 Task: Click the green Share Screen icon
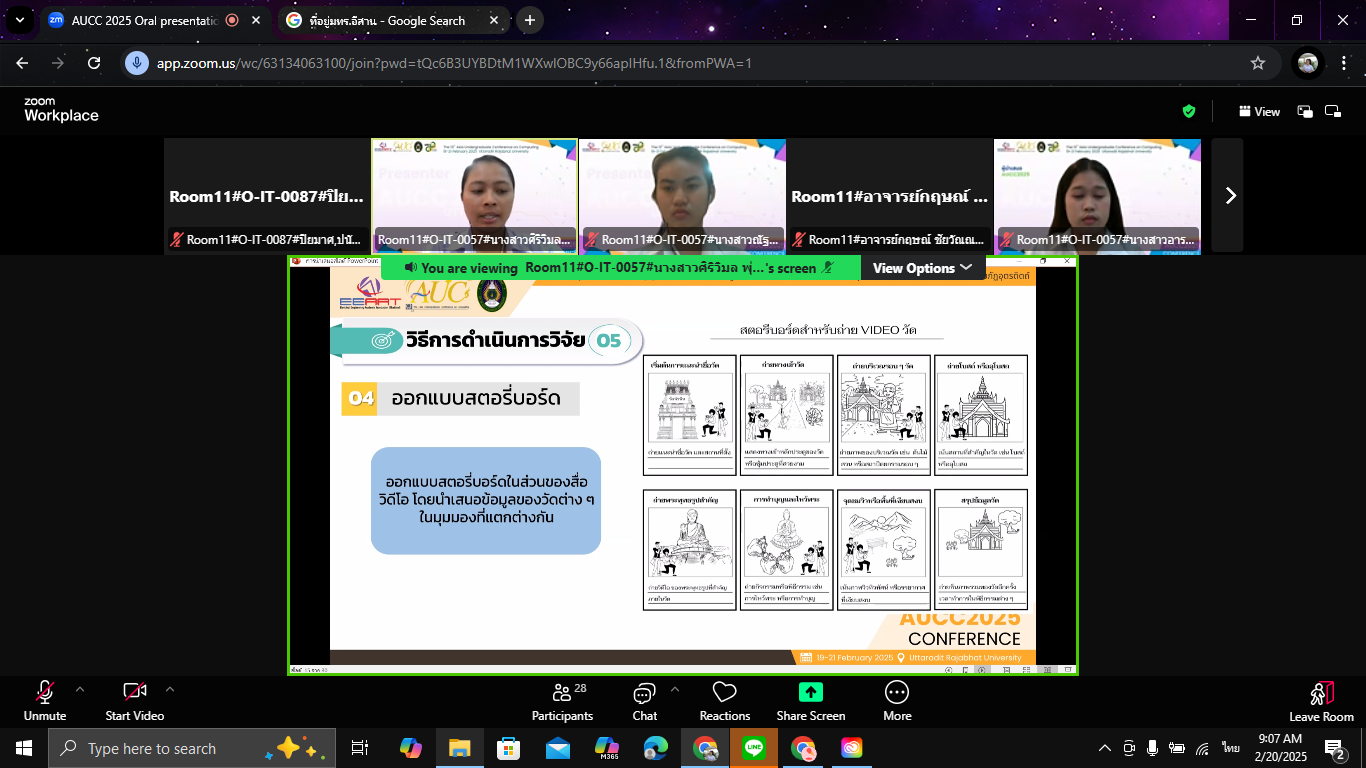(x=811, y=692)
